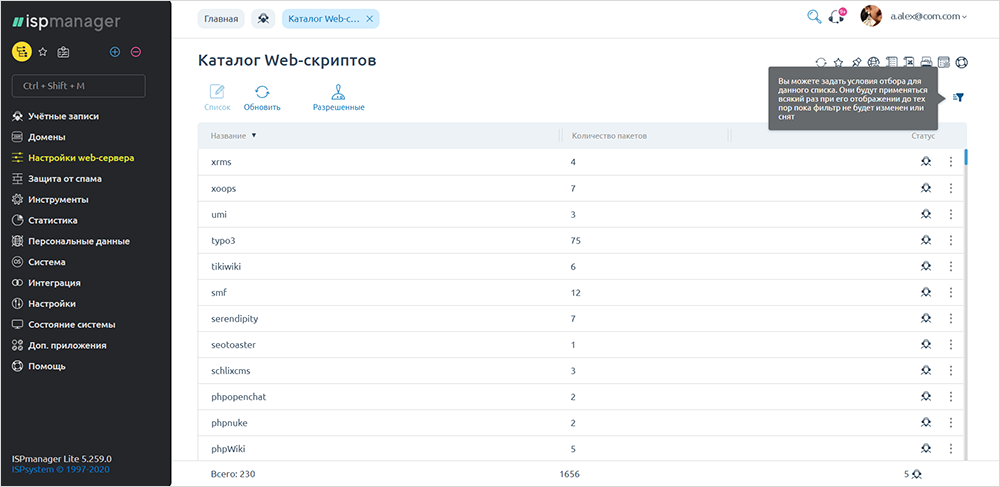Click the search magnifier icon
The image size is (1000, 487).
(x=814, y=17)
